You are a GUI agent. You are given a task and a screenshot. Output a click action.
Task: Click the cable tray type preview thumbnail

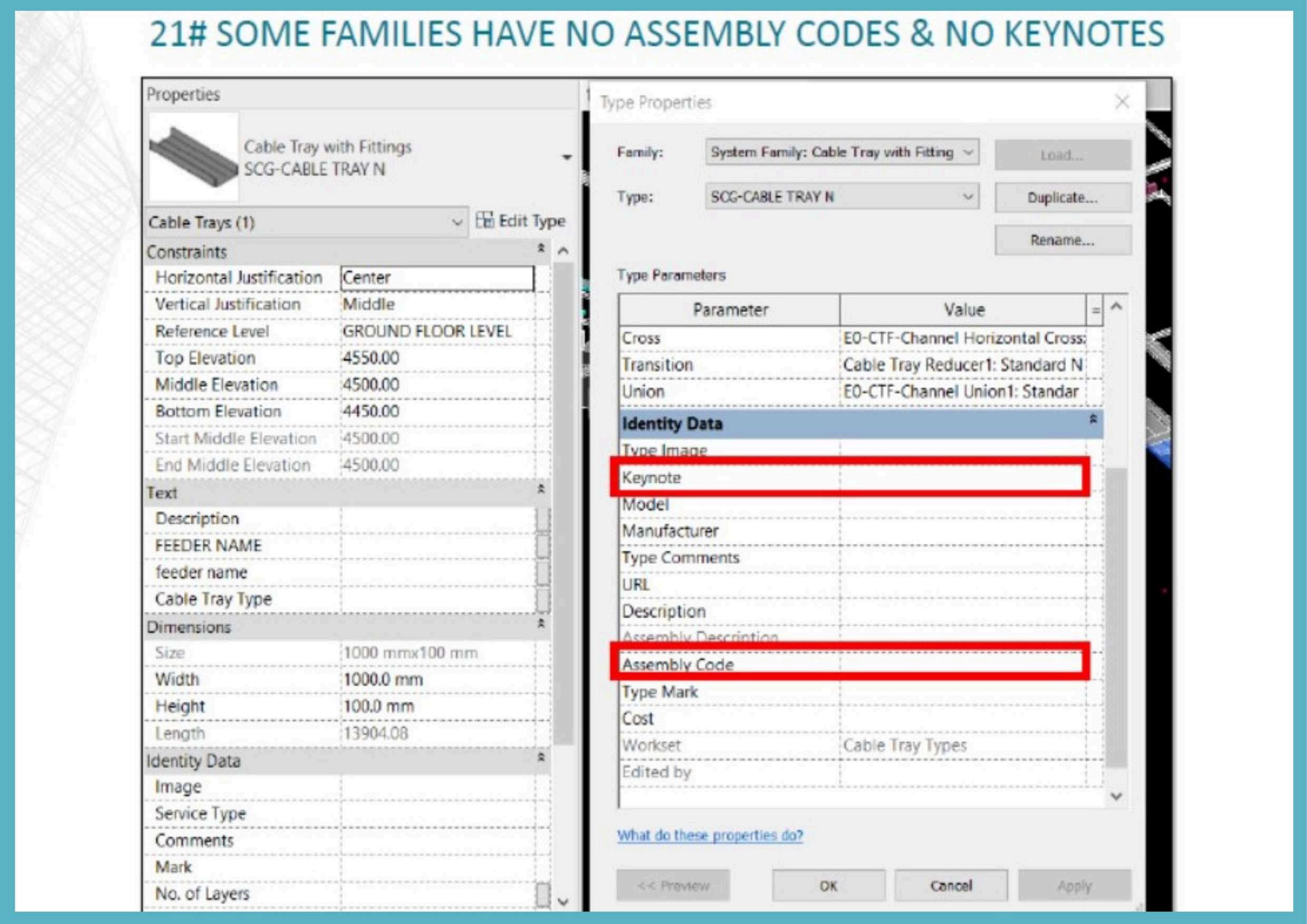point(193,157)
